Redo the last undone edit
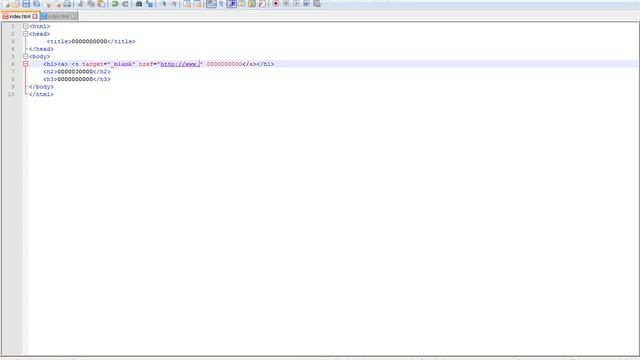The height and width of the screenshot is (360, 640). 125,4
